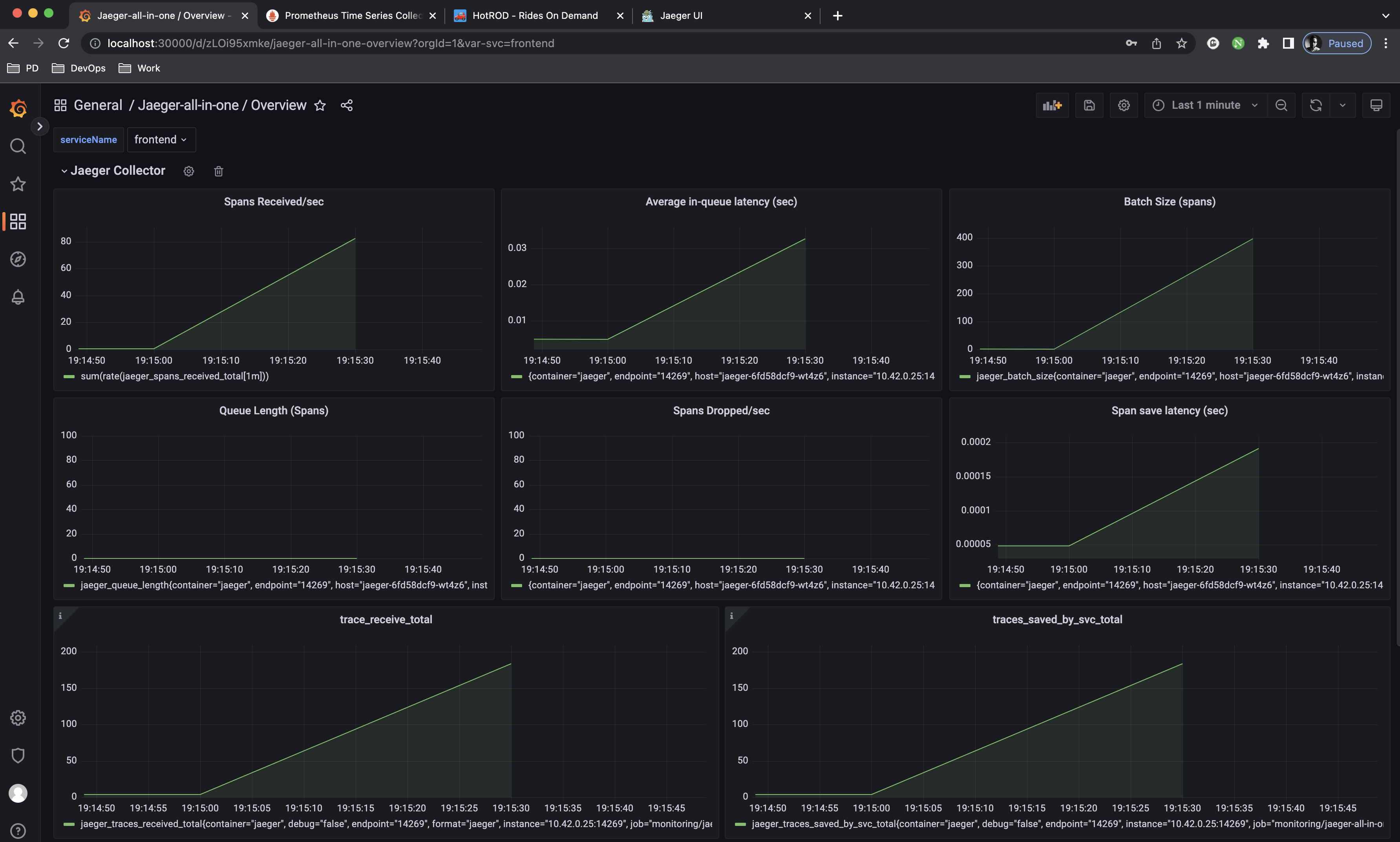Open dashboard settings gear icon
This screenshot has height=842, width=1400.
(1123, 106)
